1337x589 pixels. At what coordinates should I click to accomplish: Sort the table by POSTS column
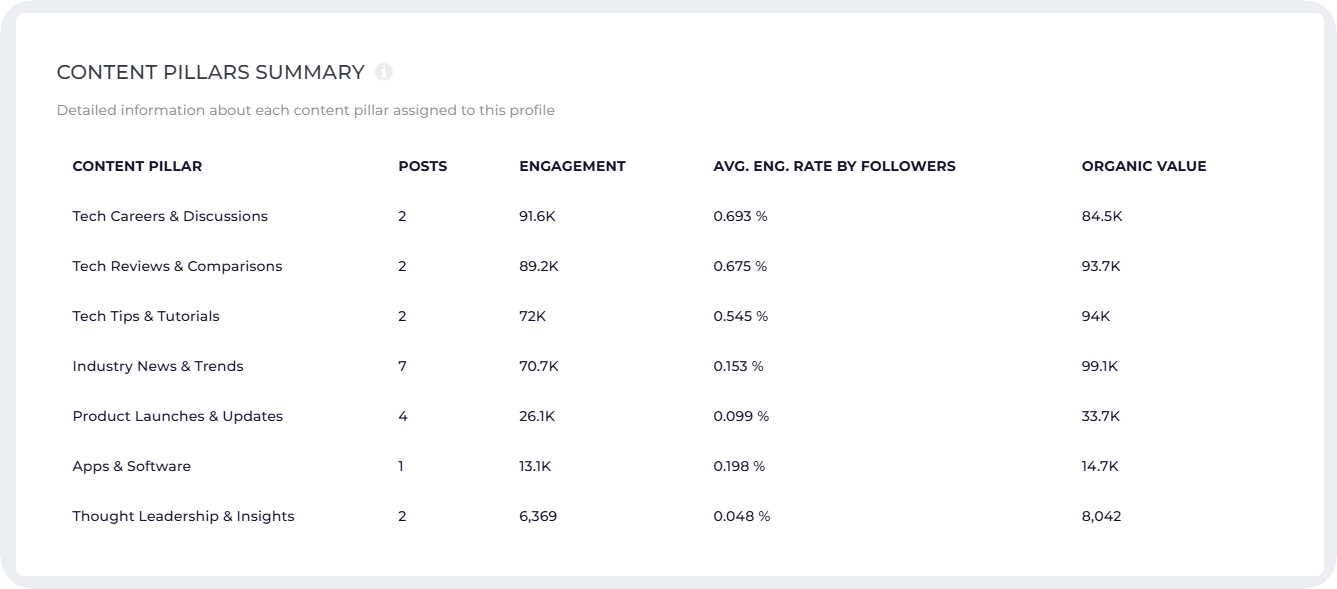pyautogui.click(x=422, y=166)
